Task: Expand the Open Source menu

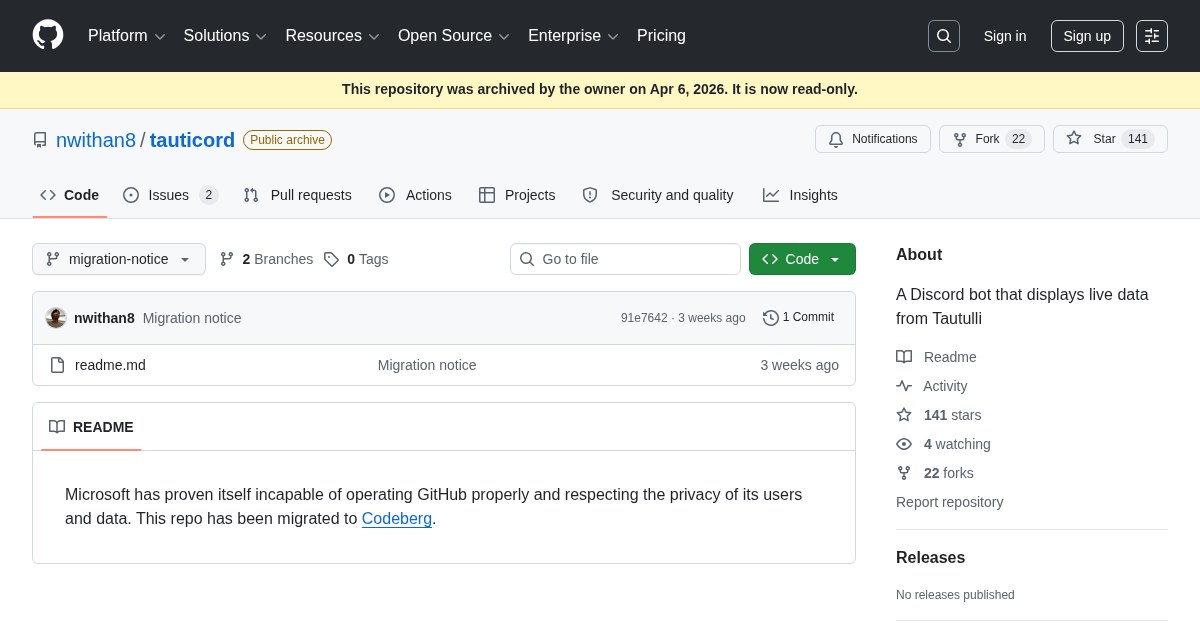Action: coord(454,36)
